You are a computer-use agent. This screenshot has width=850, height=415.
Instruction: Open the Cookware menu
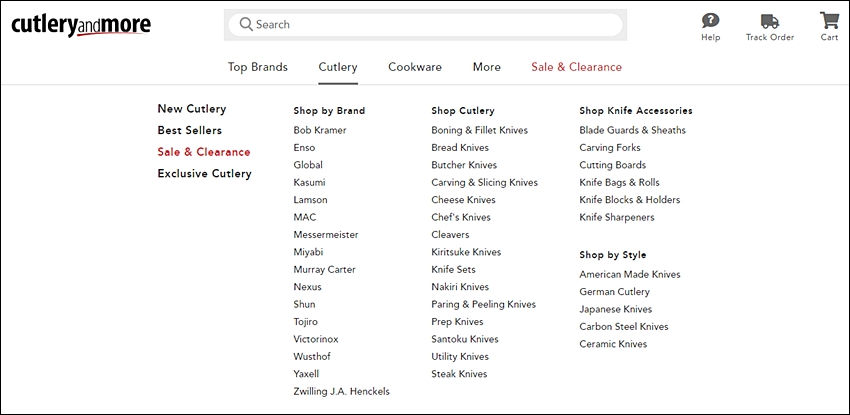point(415,67)
